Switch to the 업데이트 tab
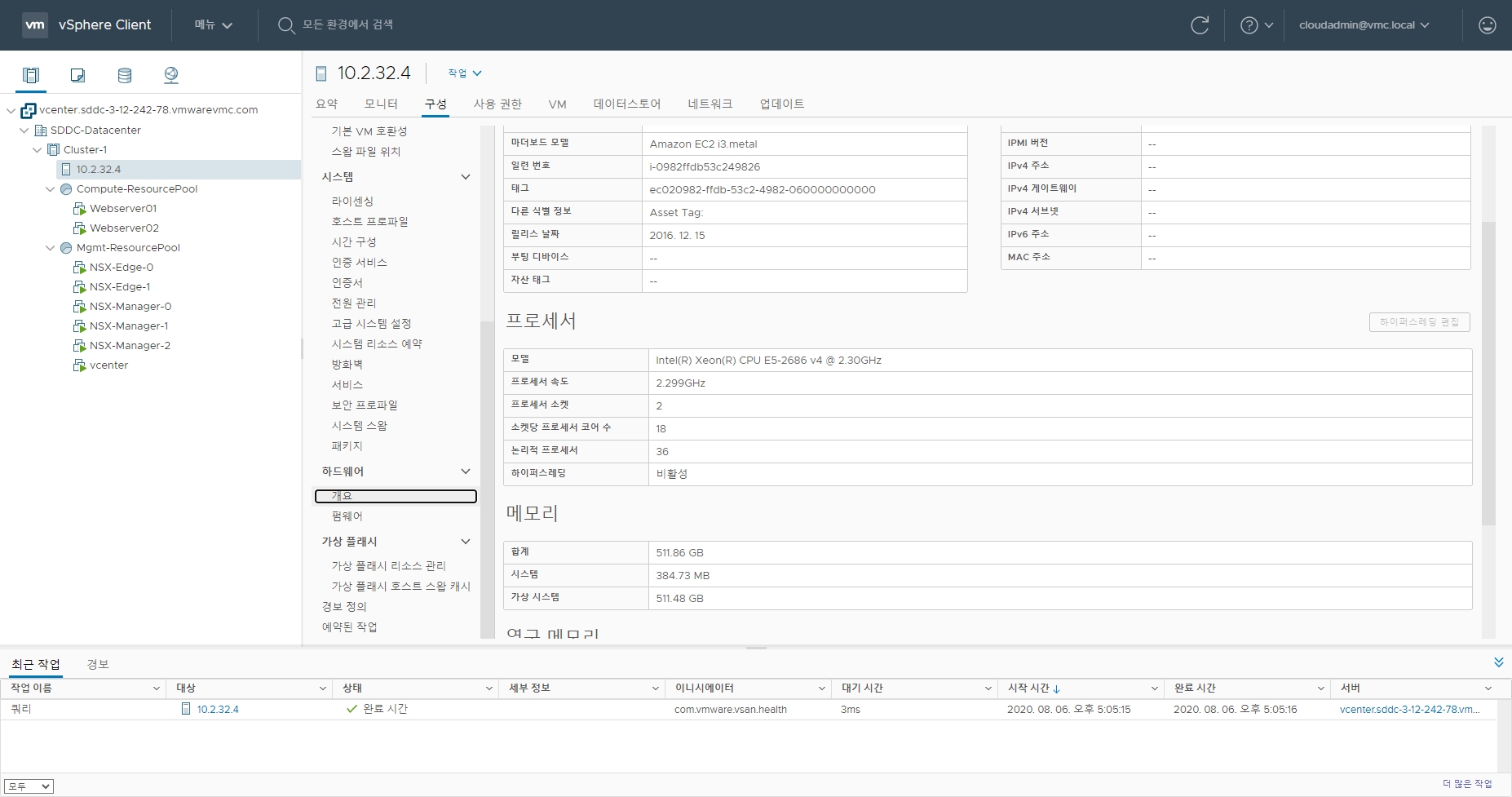The image size is (1512, 797). tap(782, 104)
